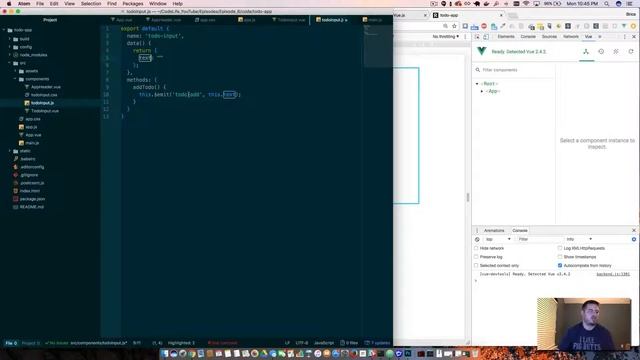Open the main.js editor tab
The image size is (640, 360).
(x=372, y=20)
